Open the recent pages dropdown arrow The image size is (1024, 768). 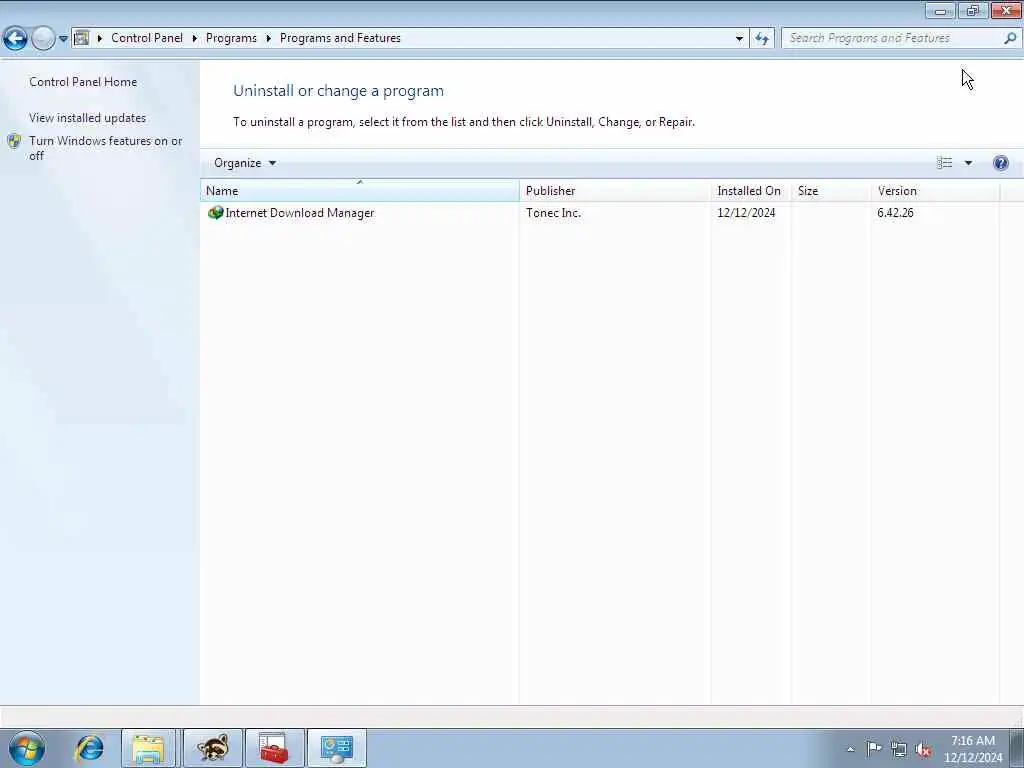(63, 39)
